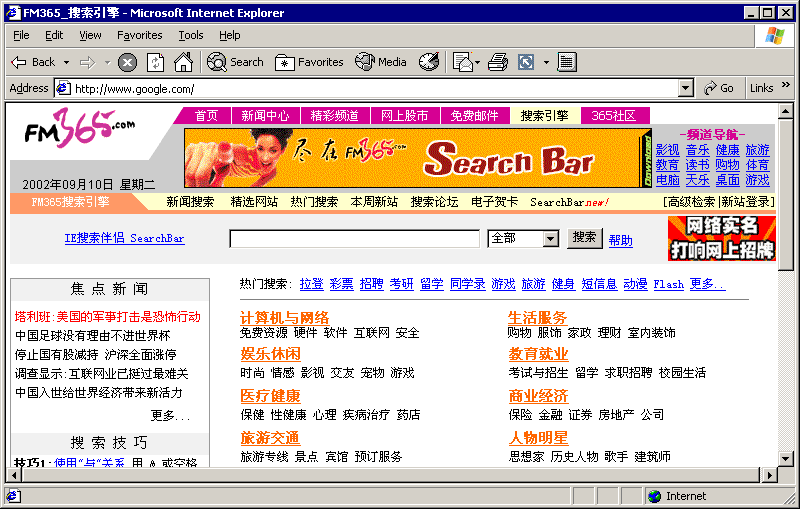
Task: Switch to the 365社区 tab
Action: point(614,116)
